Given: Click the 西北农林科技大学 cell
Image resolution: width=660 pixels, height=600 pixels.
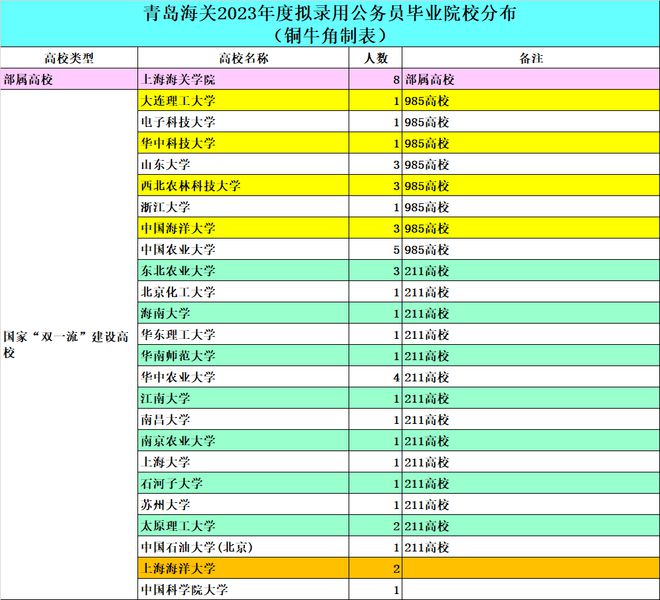Looking at the screenshot, I should [x=243, y=186].
